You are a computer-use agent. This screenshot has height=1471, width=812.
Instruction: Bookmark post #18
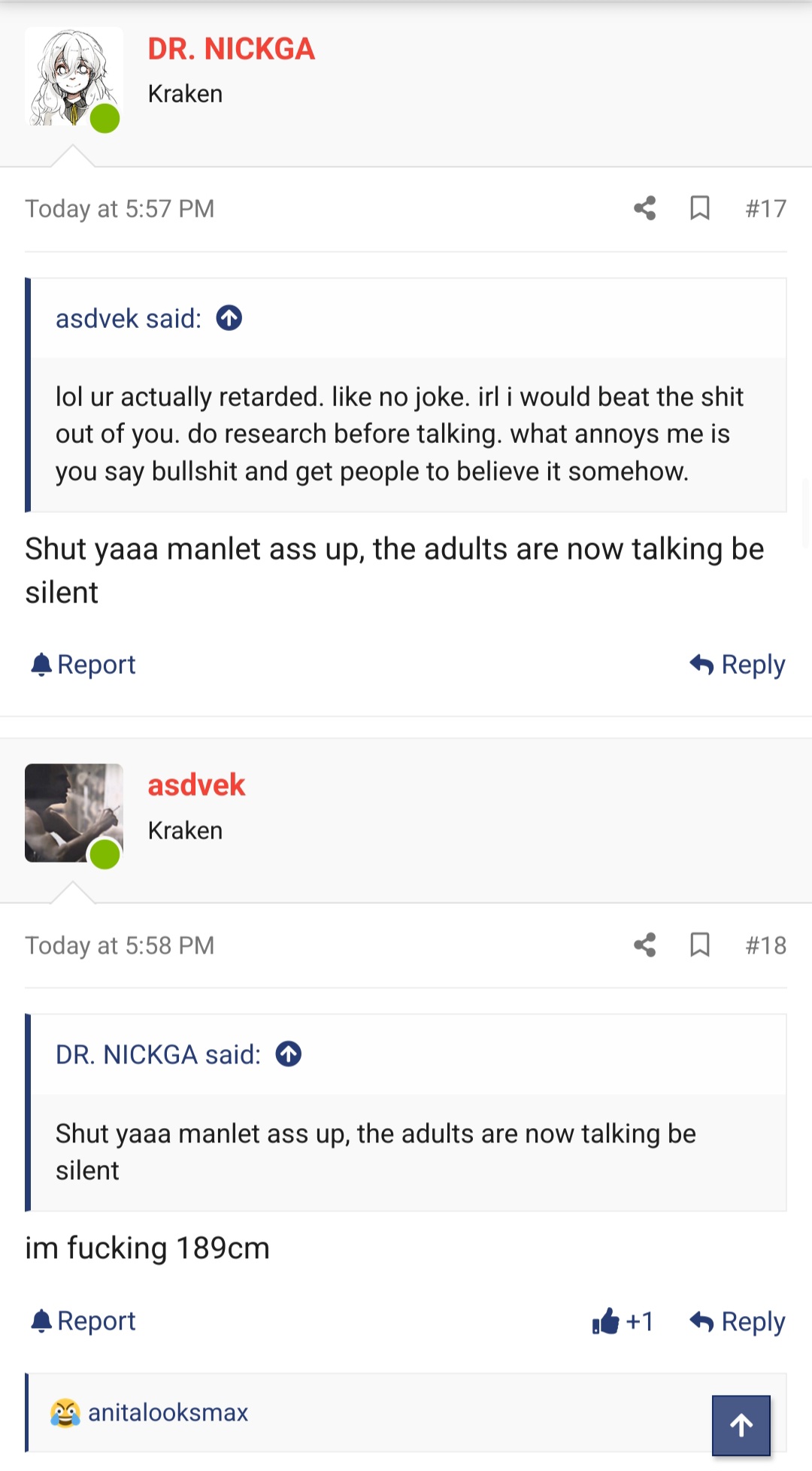[x=699, y=945]
